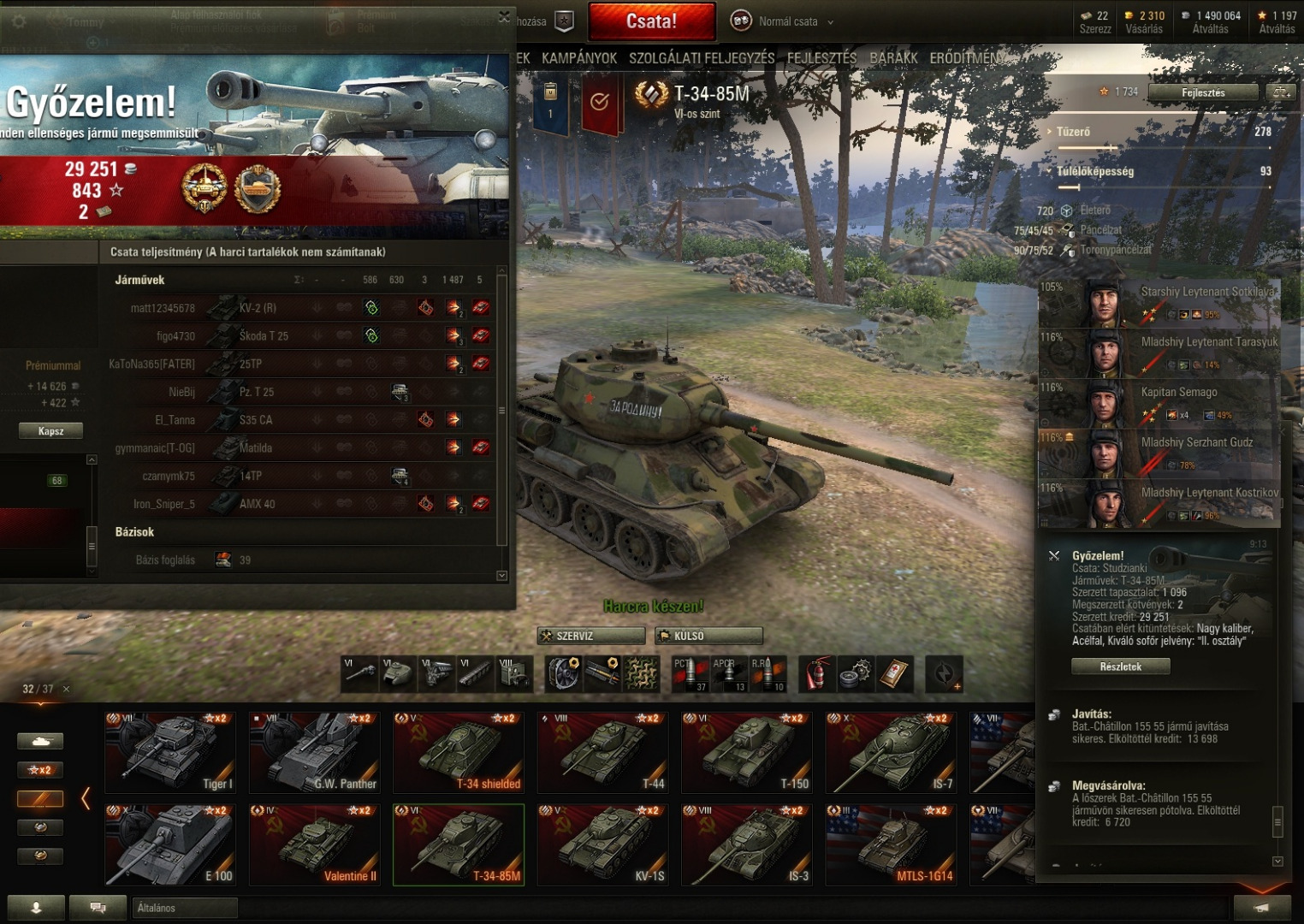Viewport: 1304px width, 924px height.
Task: Open the engine module slot
Action: tap(437, 673)
